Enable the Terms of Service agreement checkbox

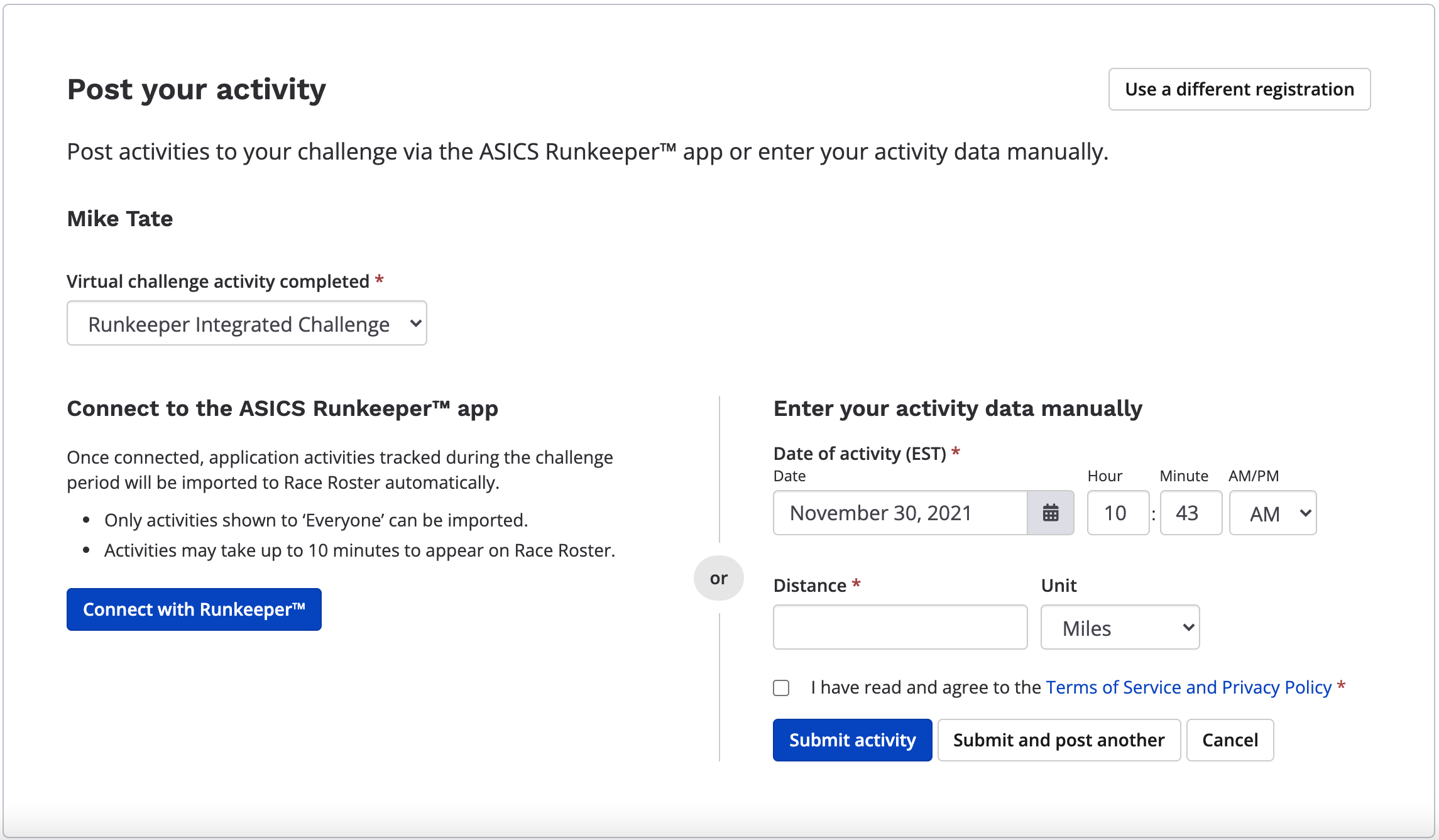coord(782,688)
